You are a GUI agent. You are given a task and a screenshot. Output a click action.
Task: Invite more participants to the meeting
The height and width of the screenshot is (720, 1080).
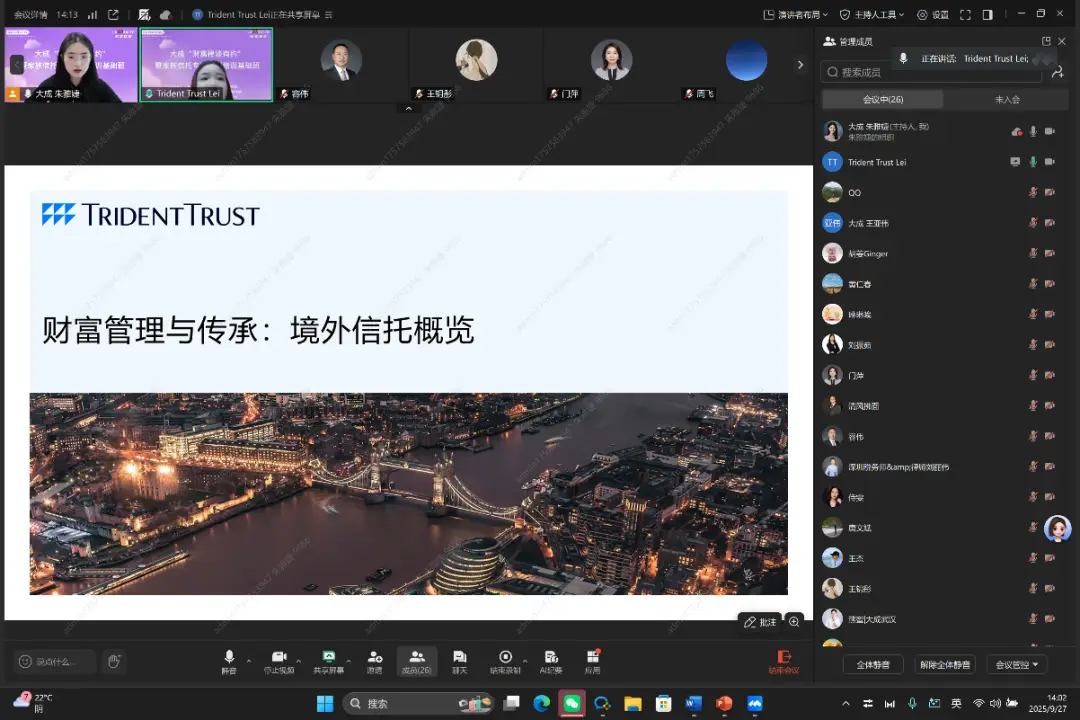(375, 660)
